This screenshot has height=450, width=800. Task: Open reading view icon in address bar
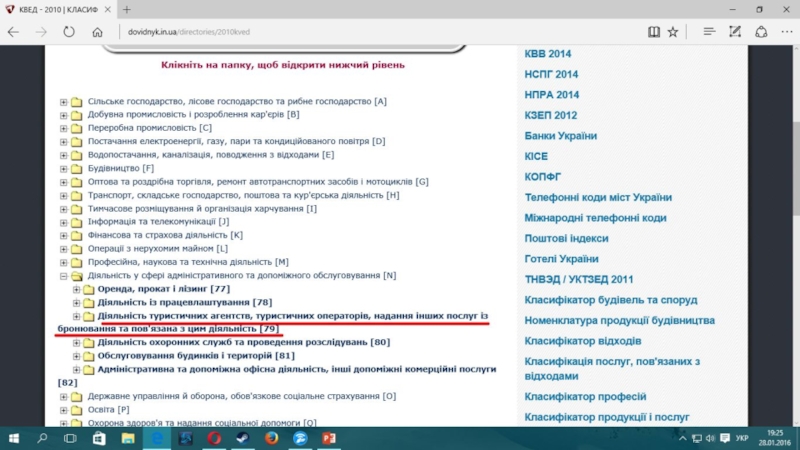click(x=654, y=32)
